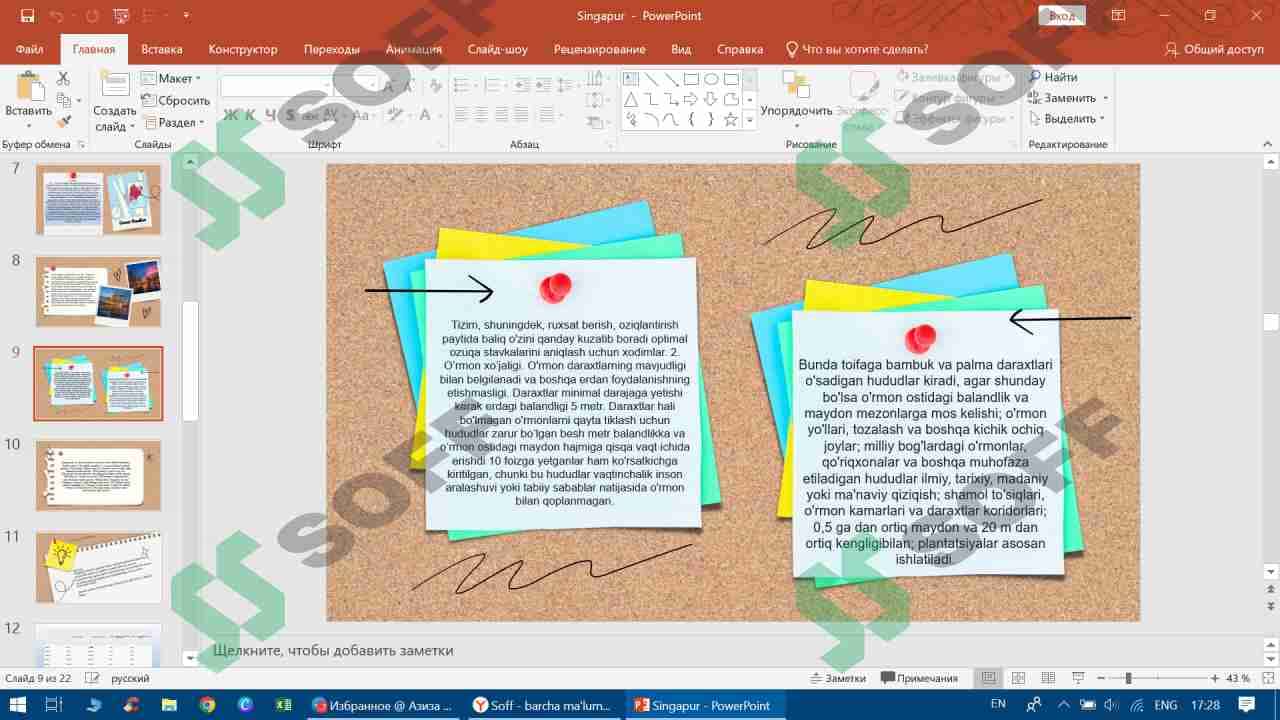The image size is (1280, 720).
Task: Switch to the Insert (Вставка) tab
Action: point(161,49)
